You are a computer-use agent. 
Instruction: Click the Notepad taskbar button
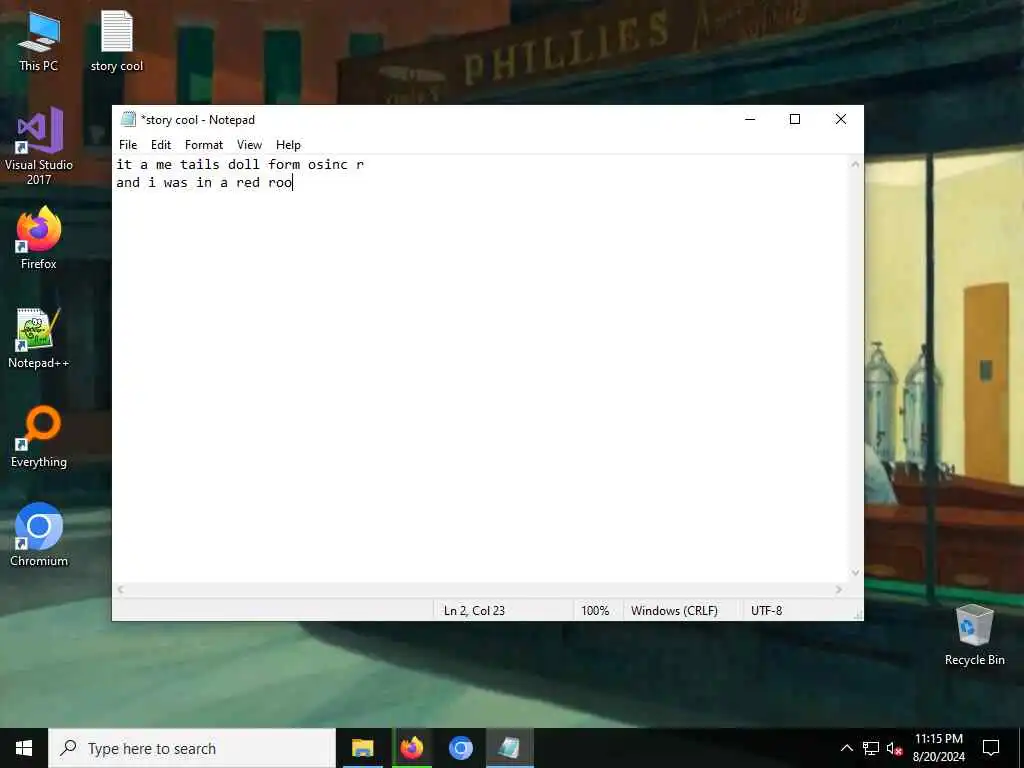click(509, 748)
